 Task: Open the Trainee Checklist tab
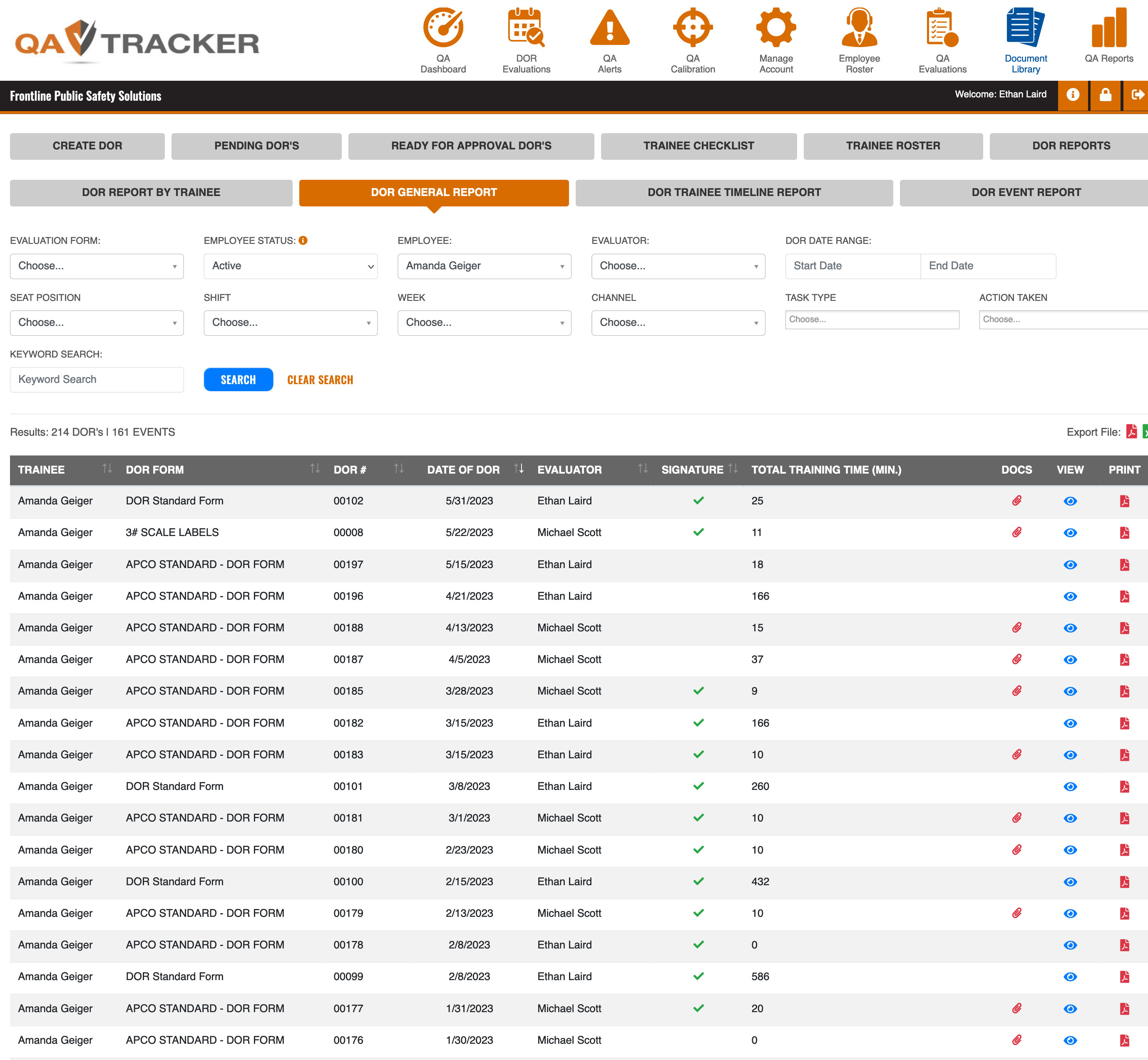point(698,146)
